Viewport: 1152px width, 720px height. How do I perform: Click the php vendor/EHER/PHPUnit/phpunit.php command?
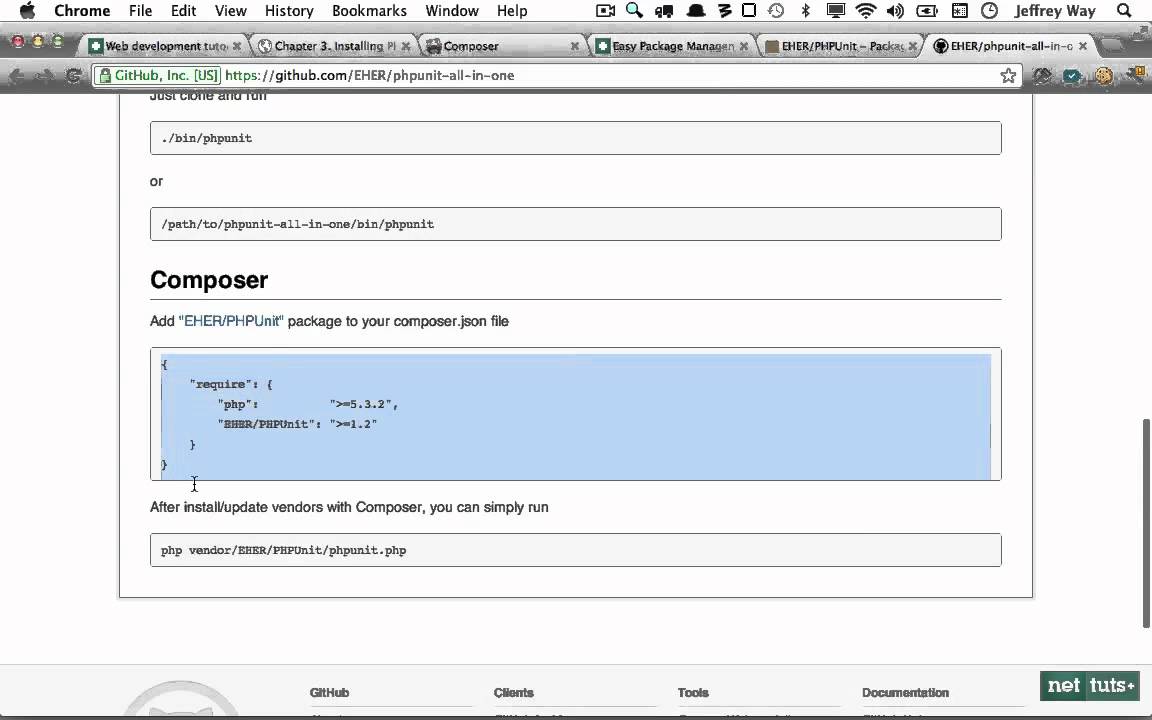(284, 550)
